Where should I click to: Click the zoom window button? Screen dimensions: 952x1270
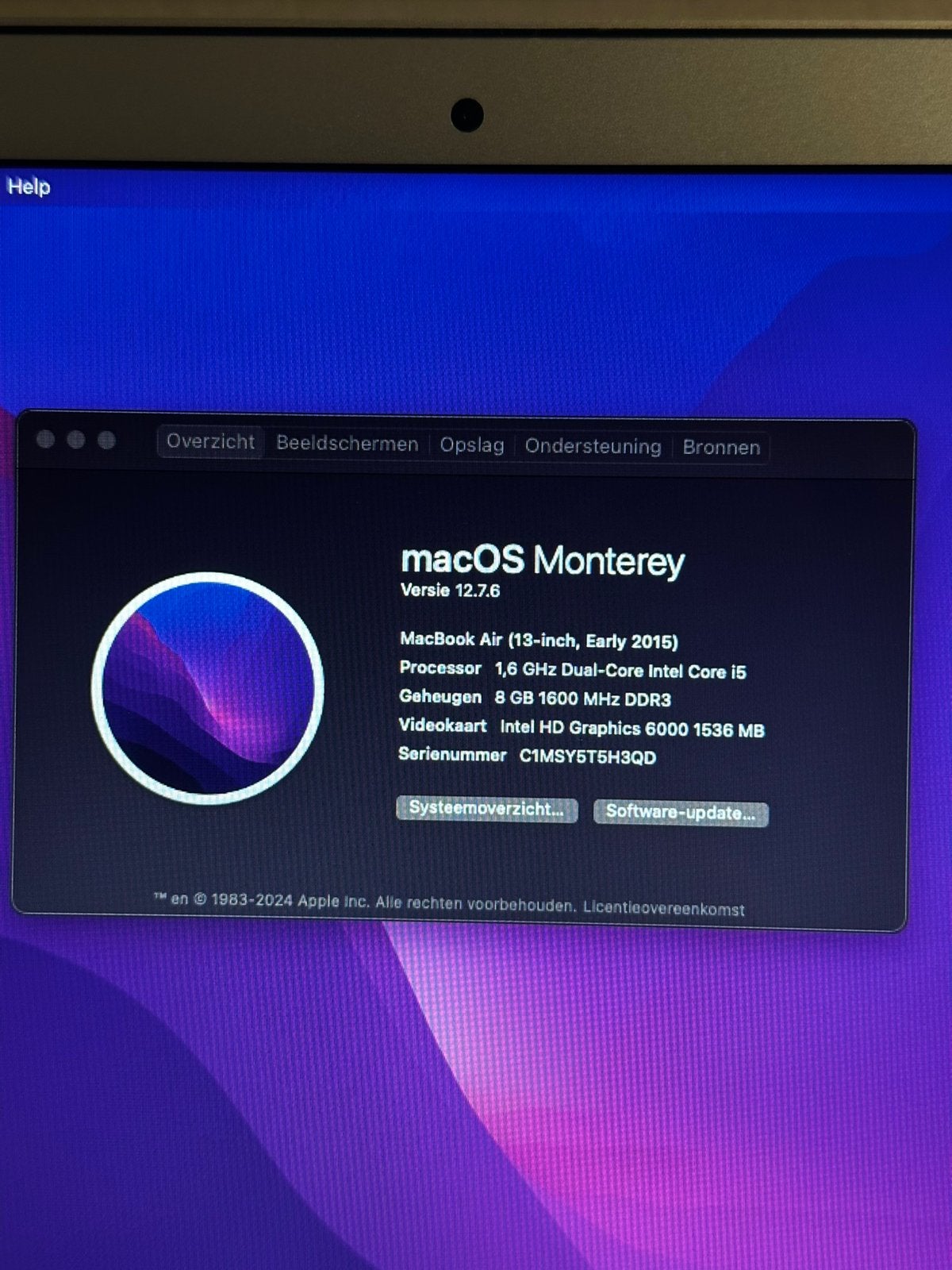[x=106, y=441]
